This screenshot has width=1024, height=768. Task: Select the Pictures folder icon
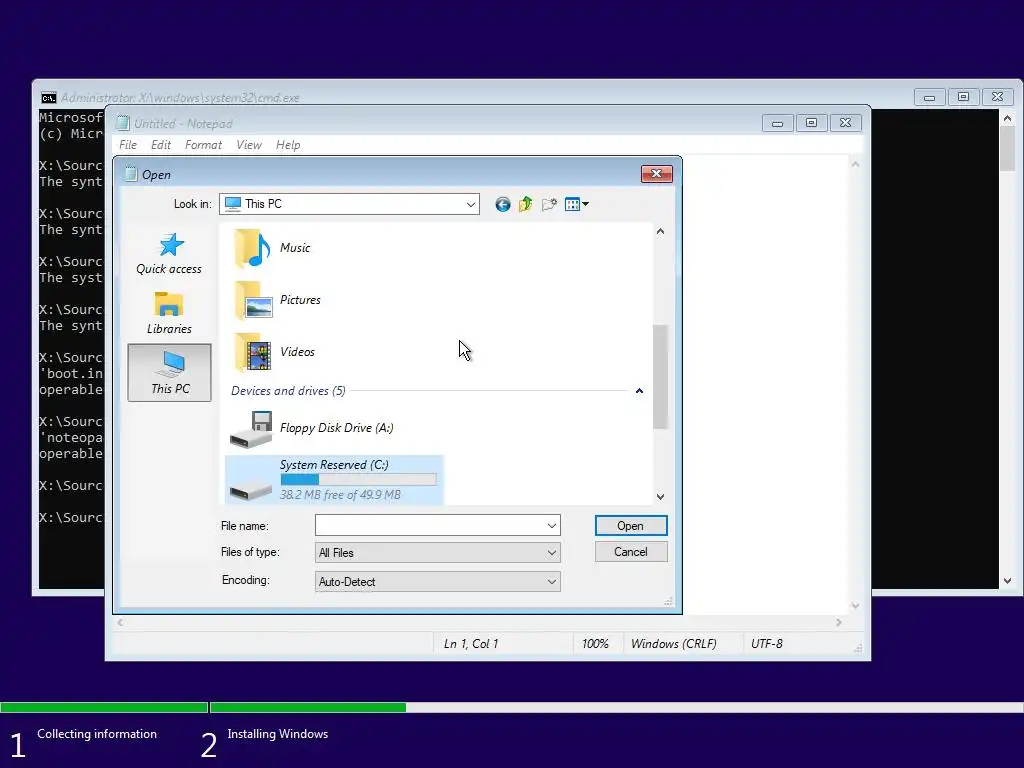(253, 300)
